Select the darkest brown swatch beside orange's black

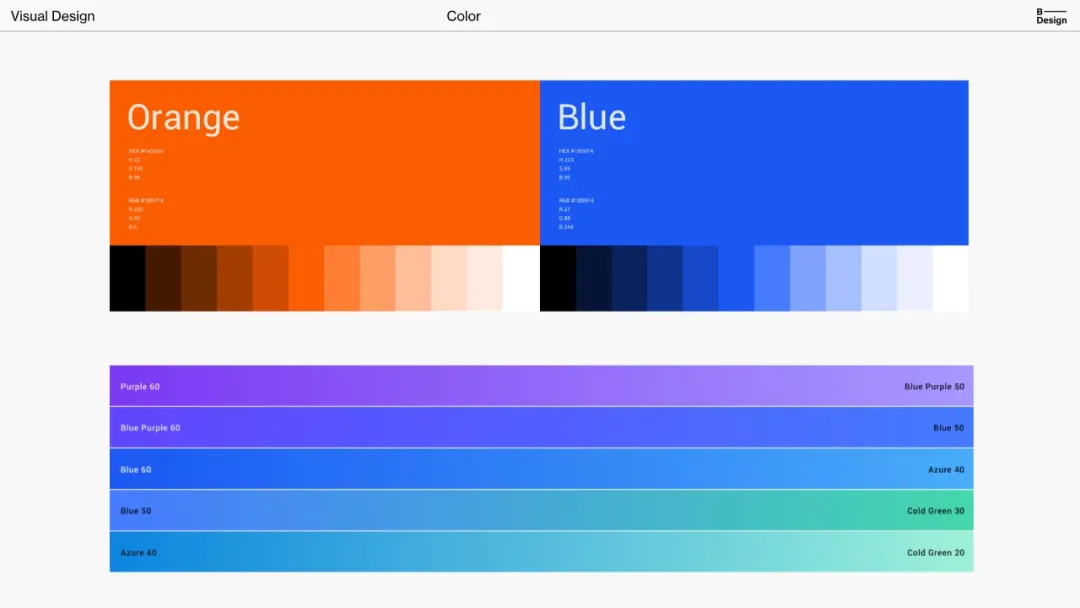[x=163, y=278]
